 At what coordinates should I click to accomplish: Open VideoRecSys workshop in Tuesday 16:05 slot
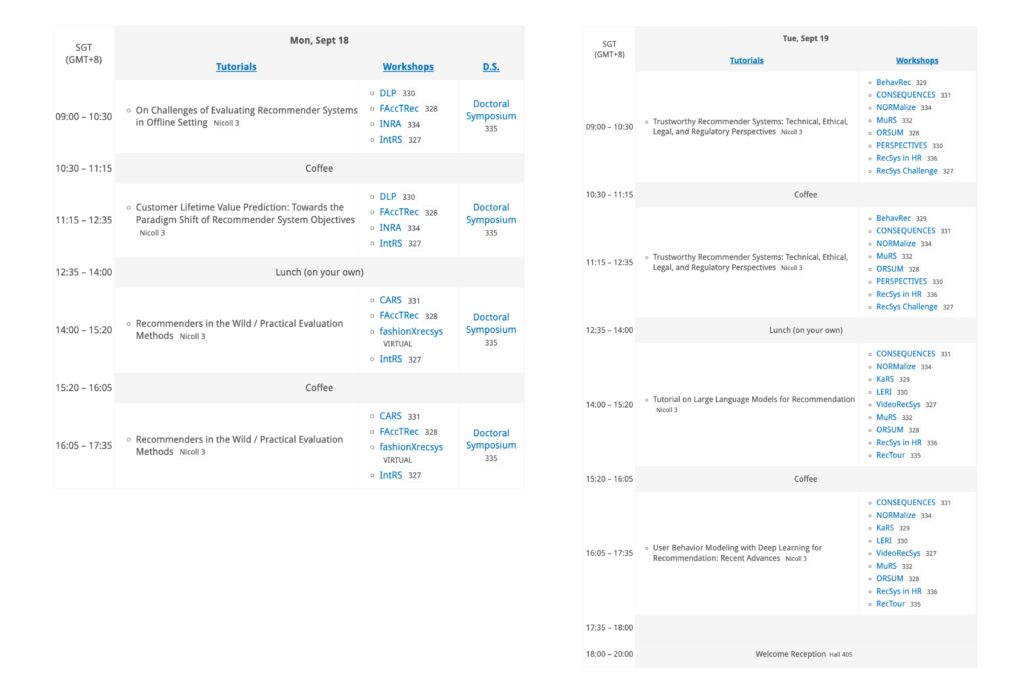(898, 553)
